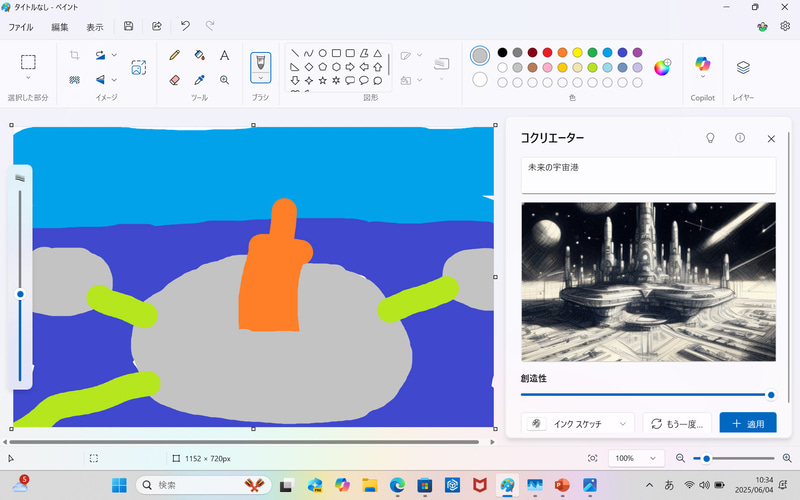Click the brush size slider handle
The height and width of the screenshot is (500, 800).
point(20,294)
